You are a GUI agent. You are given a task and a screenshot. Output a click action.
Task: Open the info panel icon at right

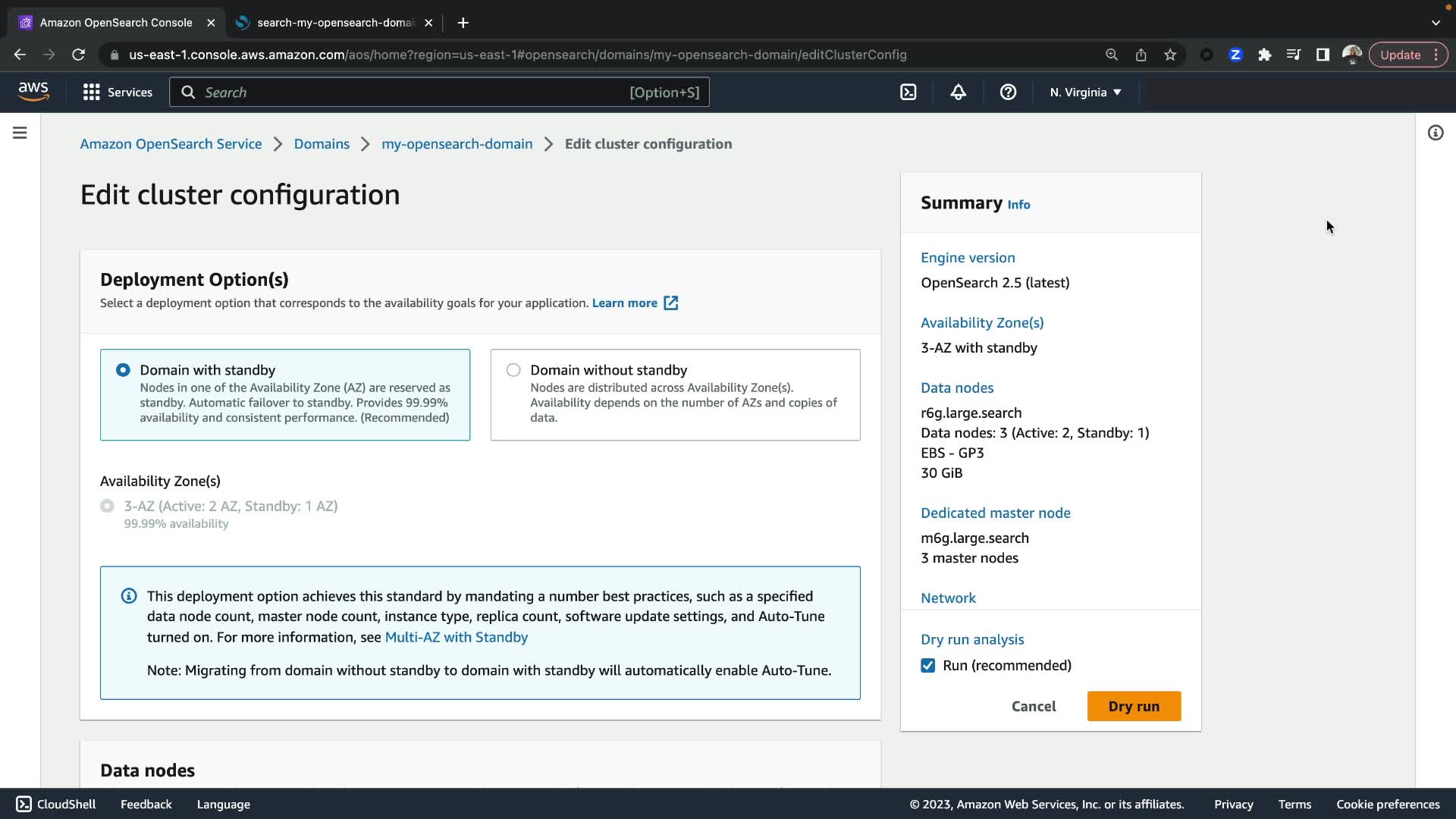click(x=1435, y=133)
